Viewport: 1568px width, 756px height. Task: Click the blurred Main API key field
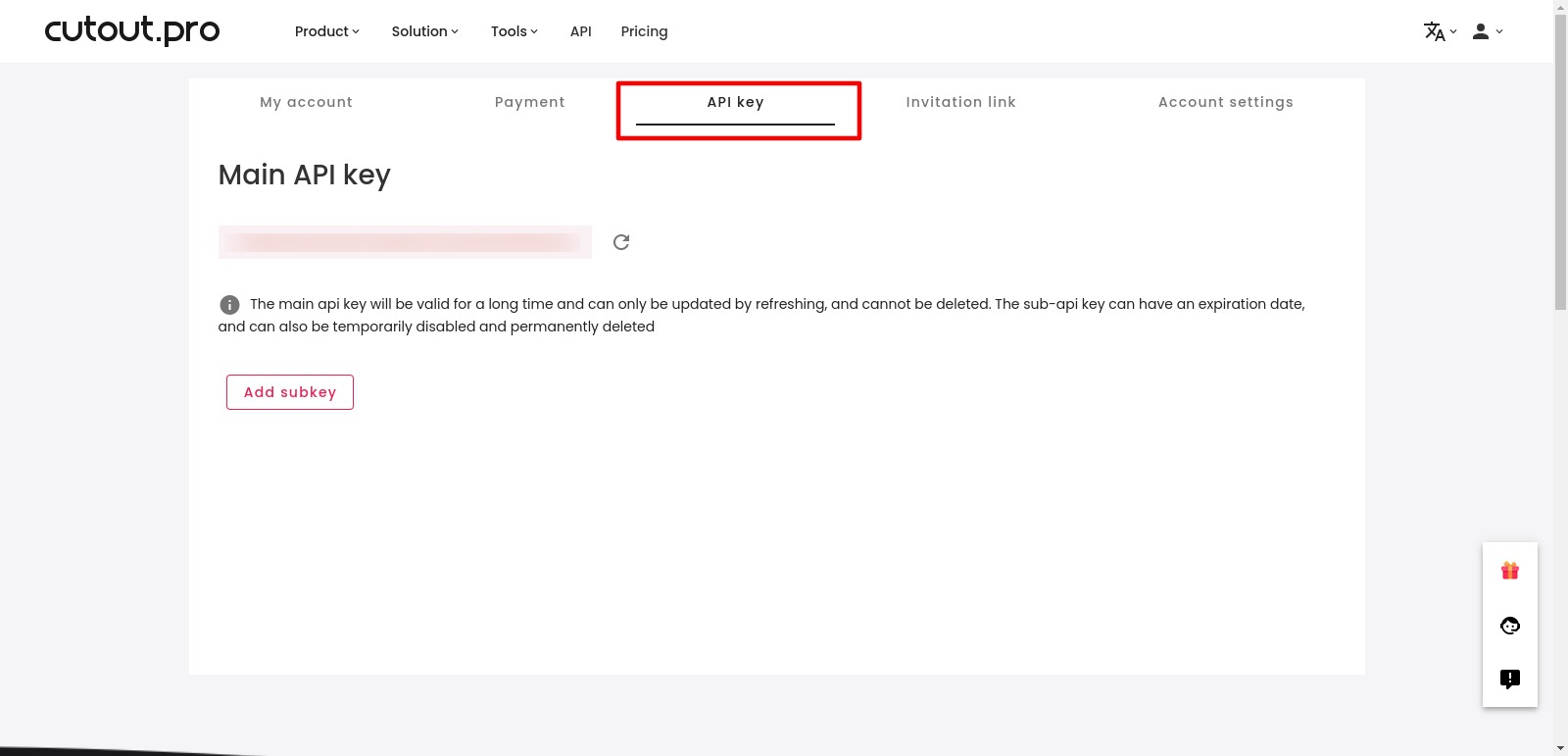pos(405,242)
